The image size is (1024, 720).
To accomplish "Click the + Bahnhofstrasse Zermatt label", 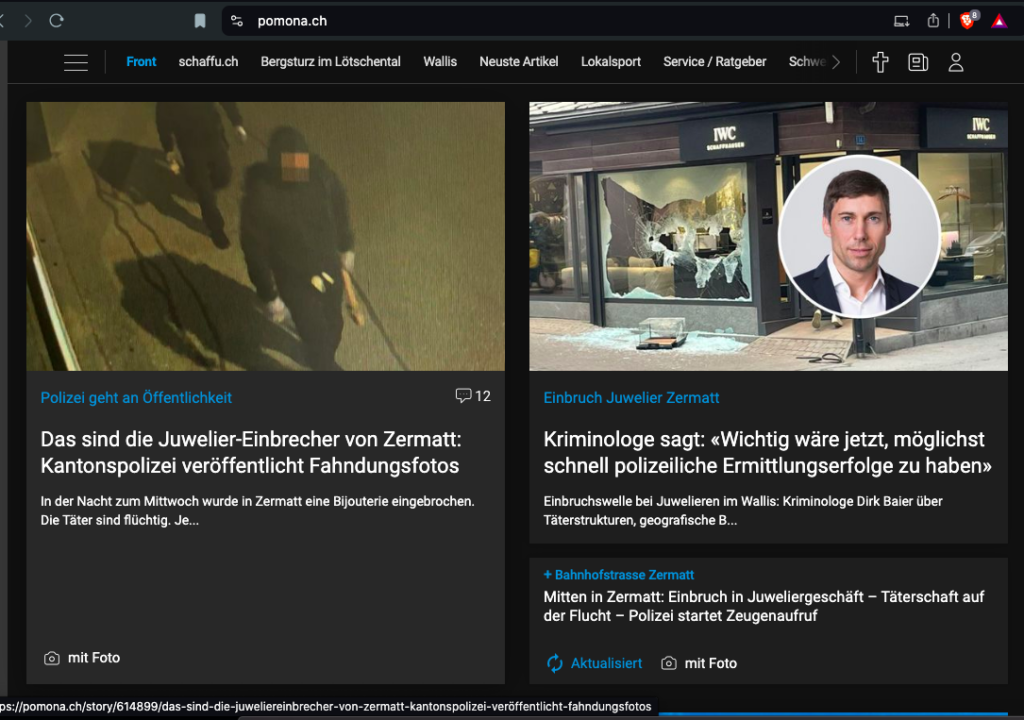I will pos(618,575).
